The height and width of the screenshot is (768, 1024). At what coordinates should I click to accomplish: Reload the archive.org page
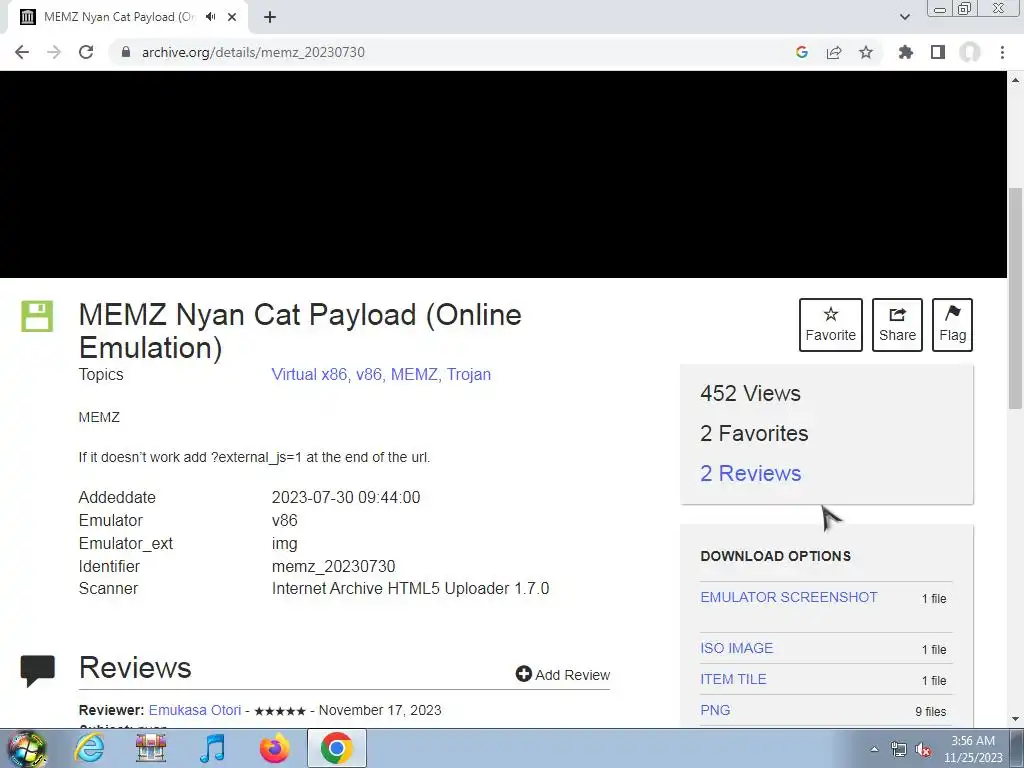click(86, 52)
